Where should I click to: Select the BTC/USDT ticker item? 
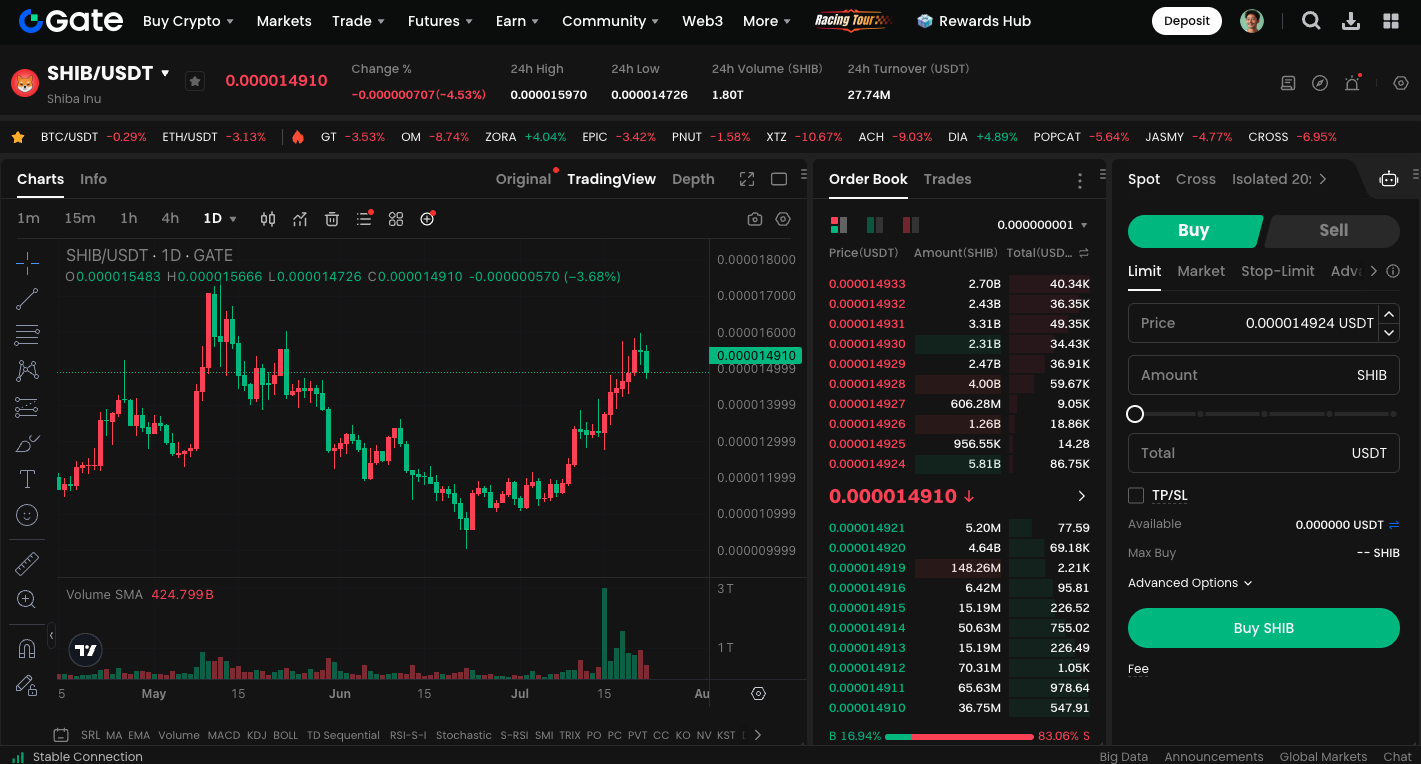pyautogui.click(x=93, y=137)
